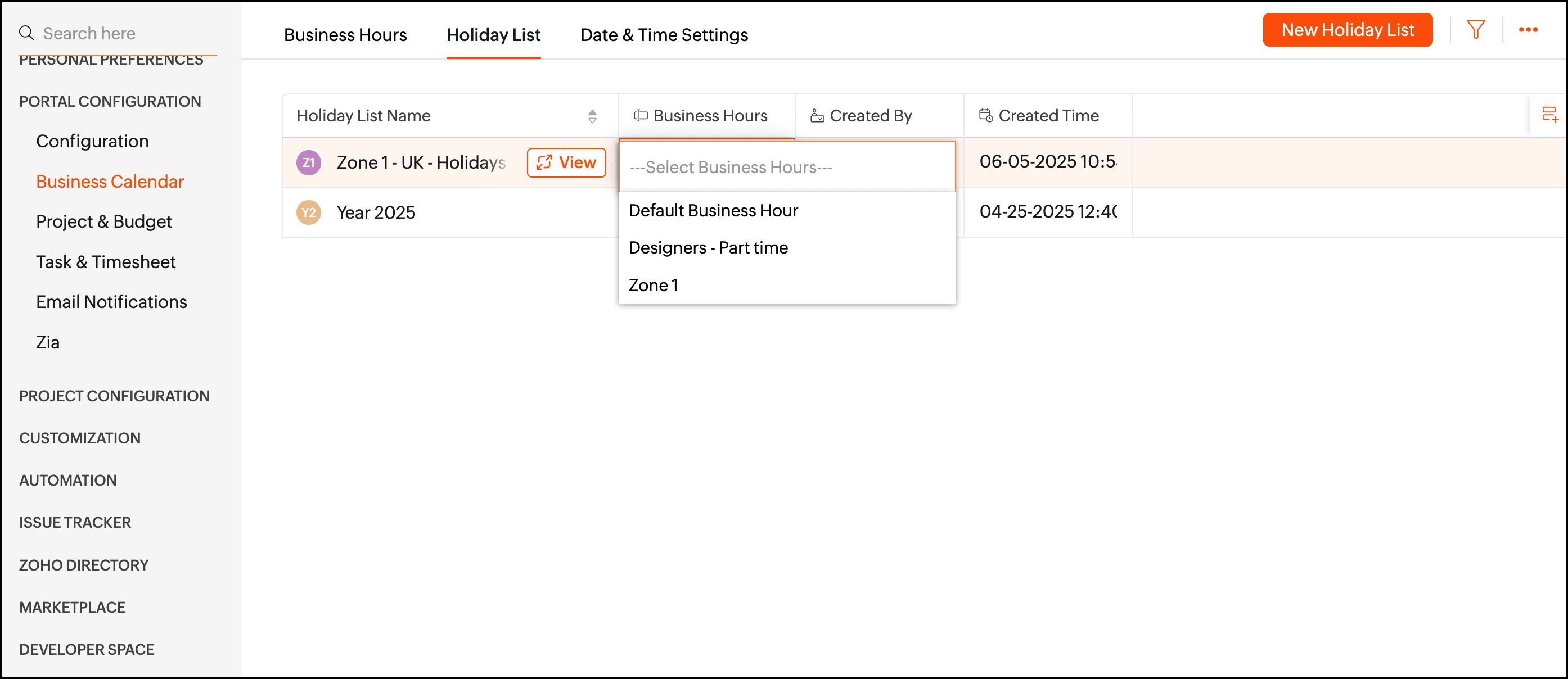Open Project & Budget settings
Screen dimensions: 1568x679
point(104,221)
